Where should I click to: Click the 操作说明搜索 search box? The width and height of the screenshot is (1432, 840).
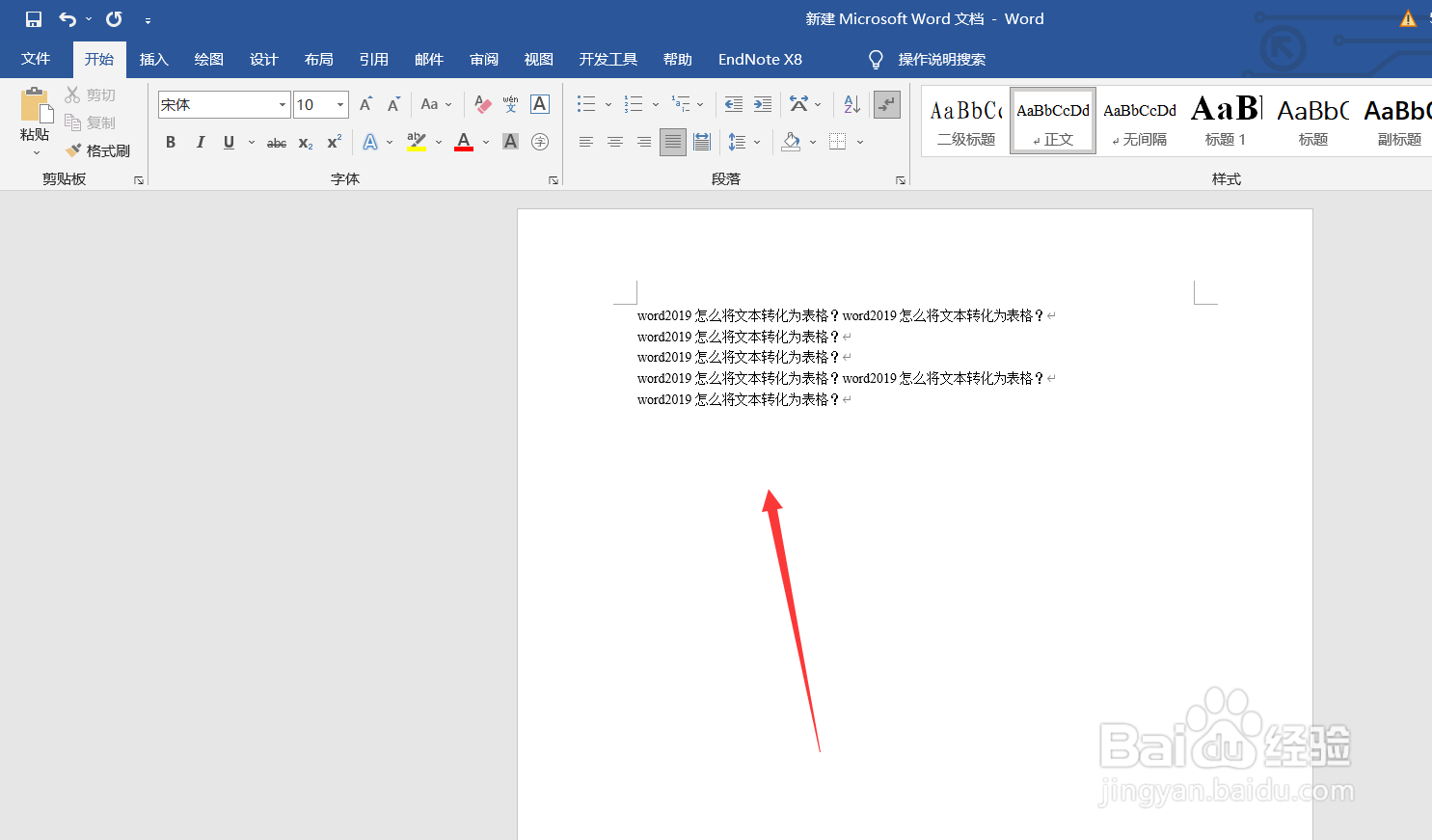tap(941, 60)
